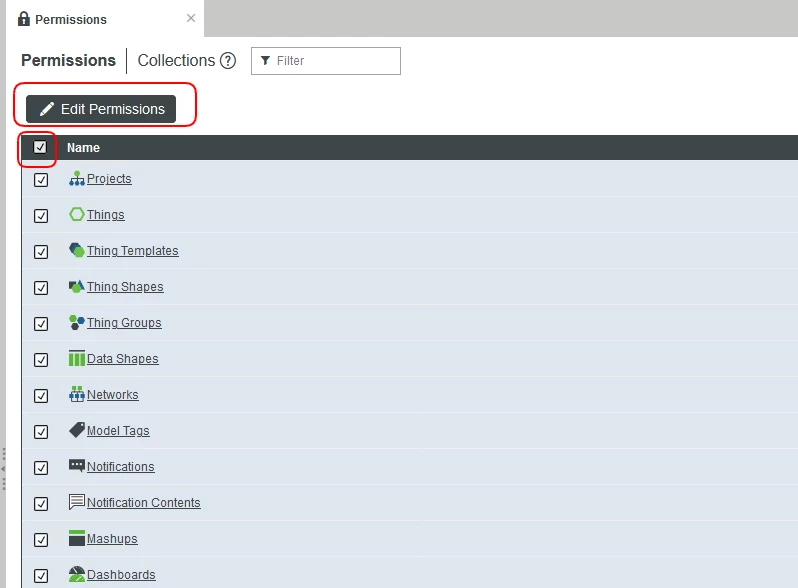This screenshot has height=588, width=798.
Task: Uncheck the Mashups row checkbox
Action: (x=41, y=540)
